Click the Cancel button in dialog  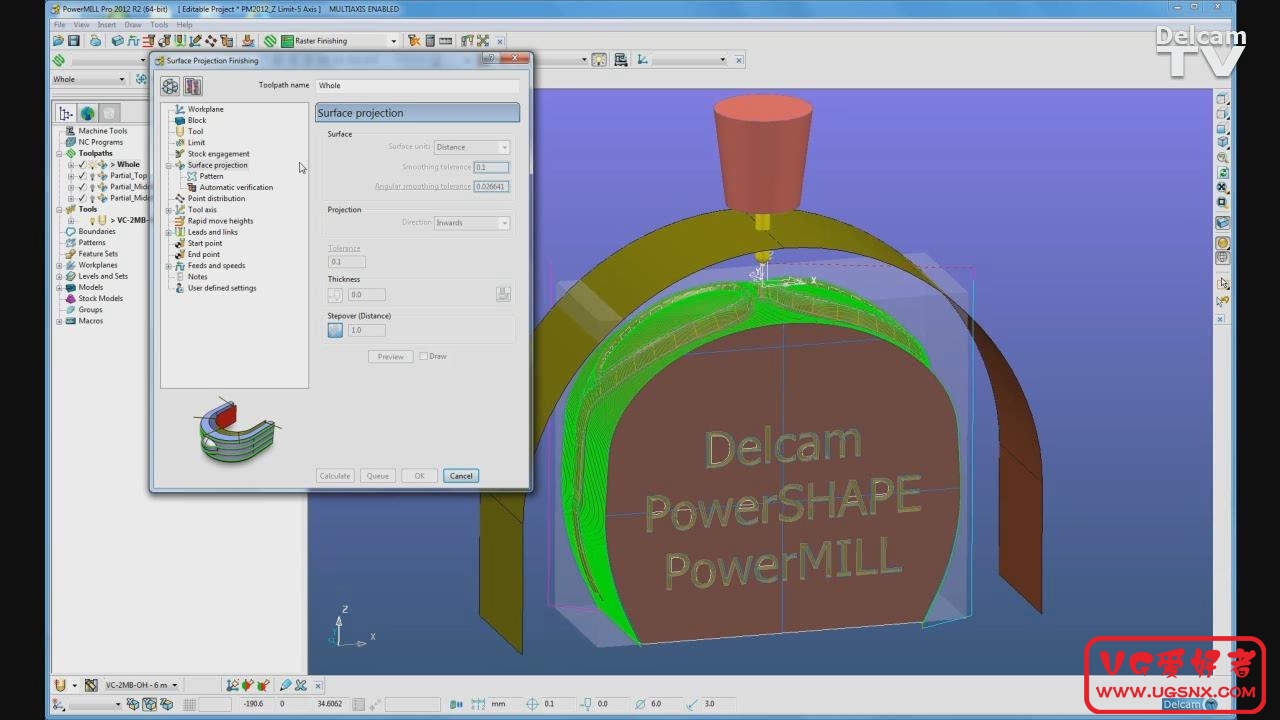tap(461, 476)
